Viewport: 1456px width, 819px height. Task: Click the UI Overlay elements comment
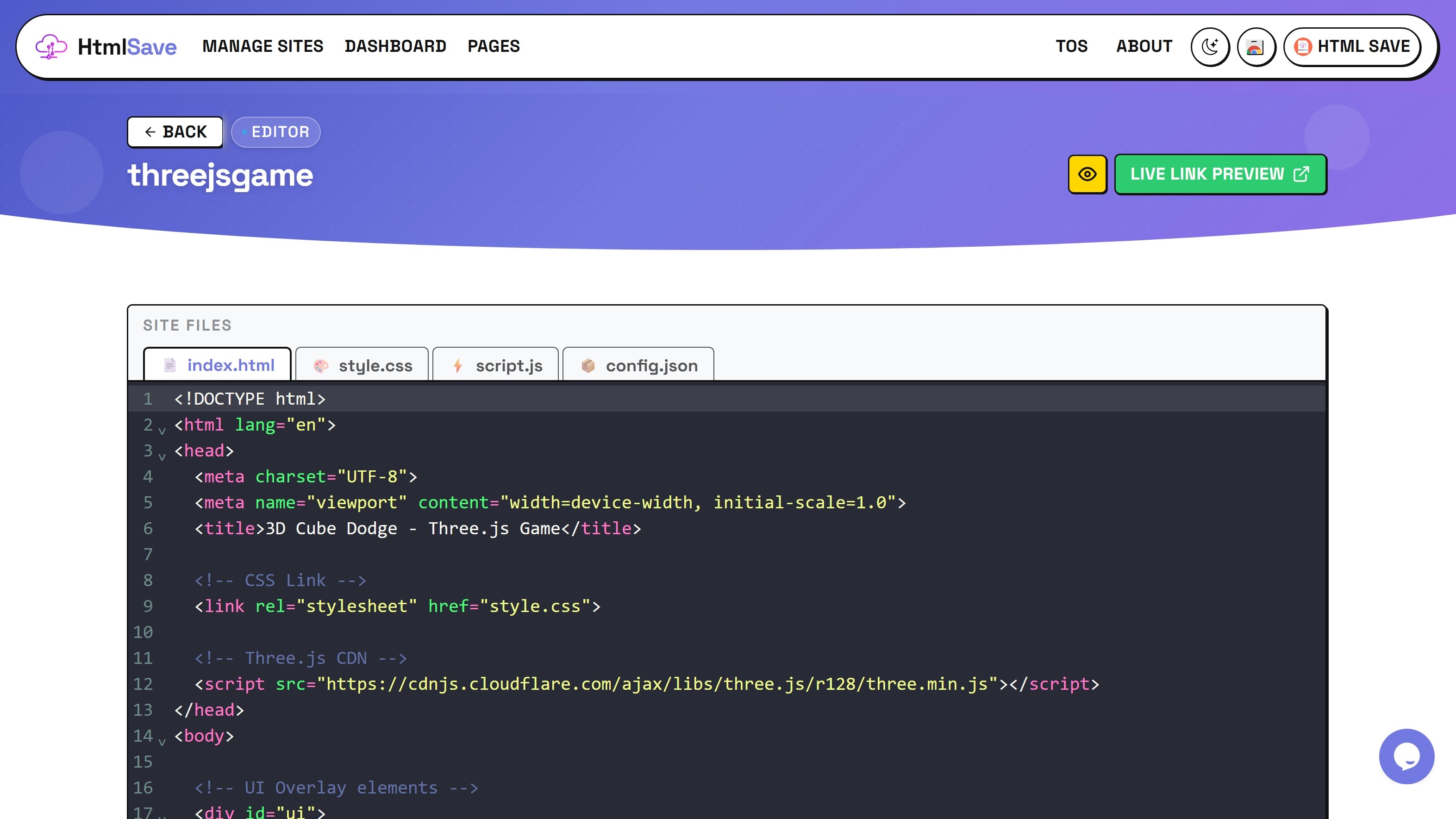pyautogui.click(x=336, y=788)
